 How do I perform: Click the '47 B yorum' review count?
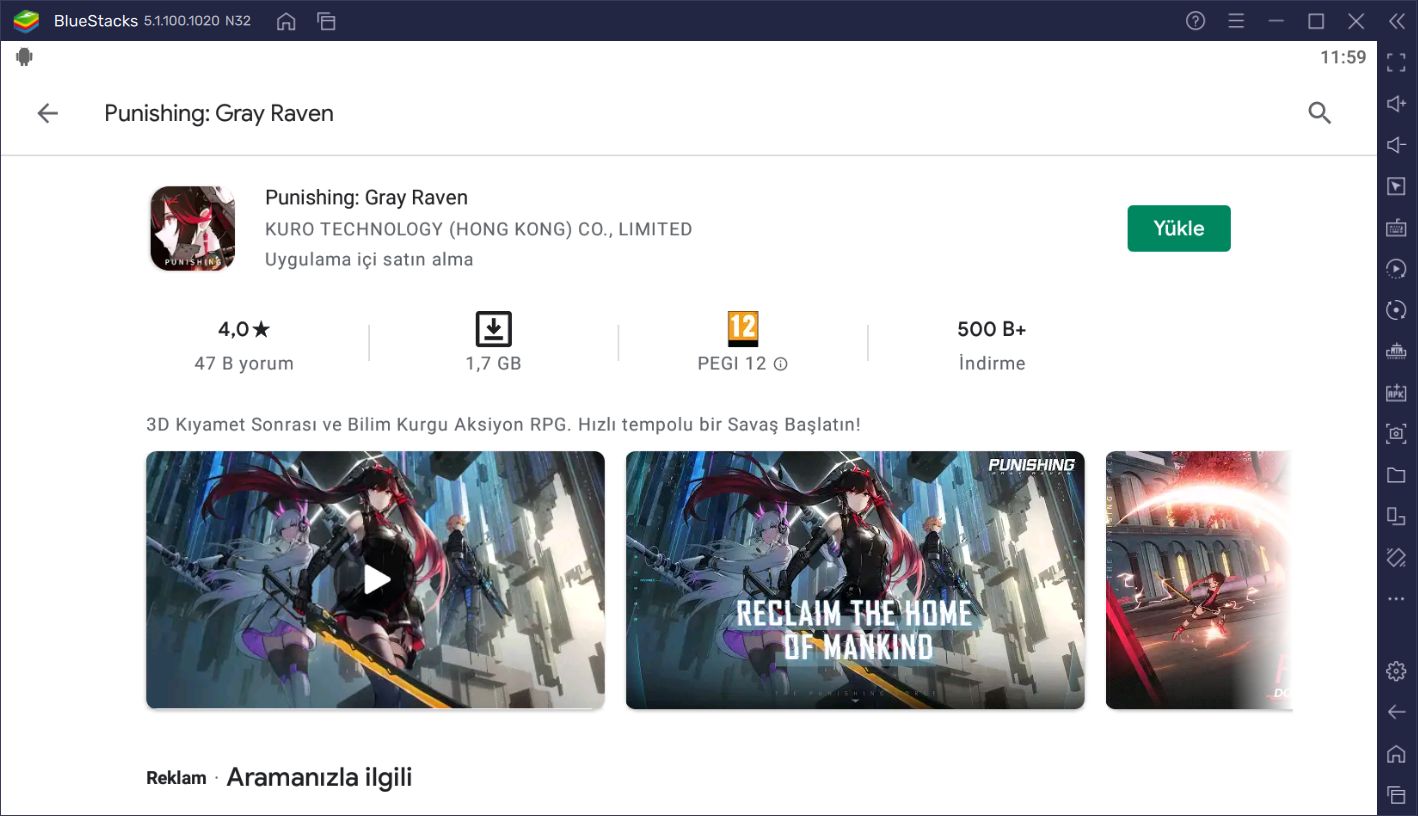pyautogui.click(x=244, y=364)
